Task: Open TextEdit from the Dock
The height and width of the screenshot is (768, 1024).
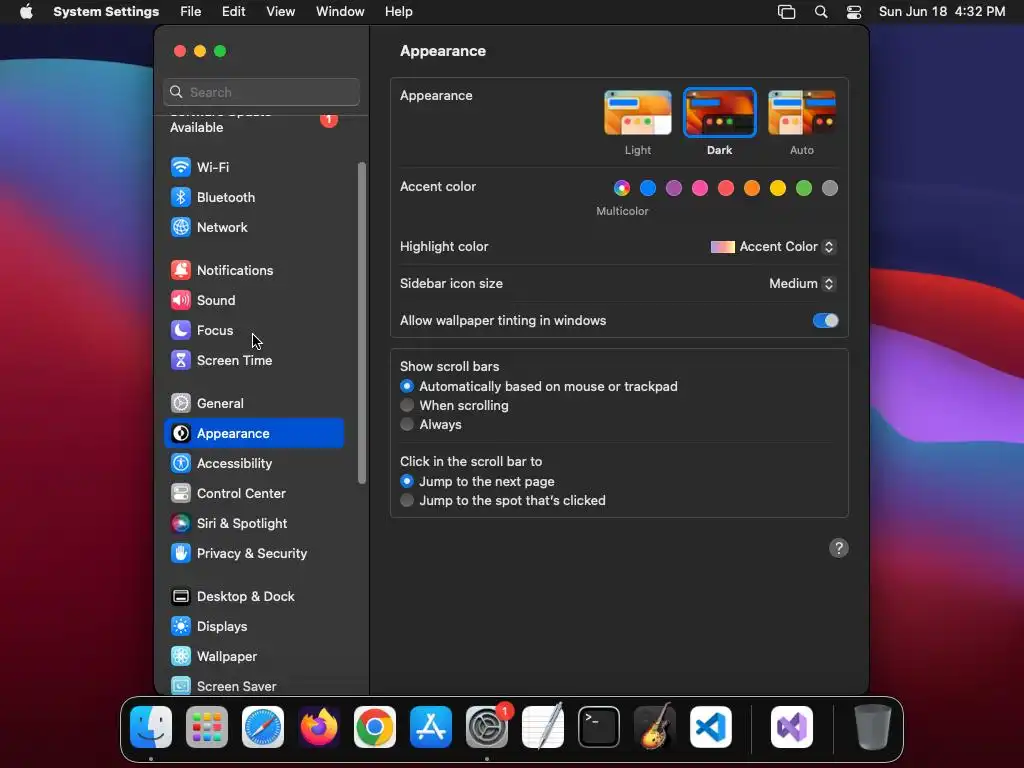Action: (543, 727)
